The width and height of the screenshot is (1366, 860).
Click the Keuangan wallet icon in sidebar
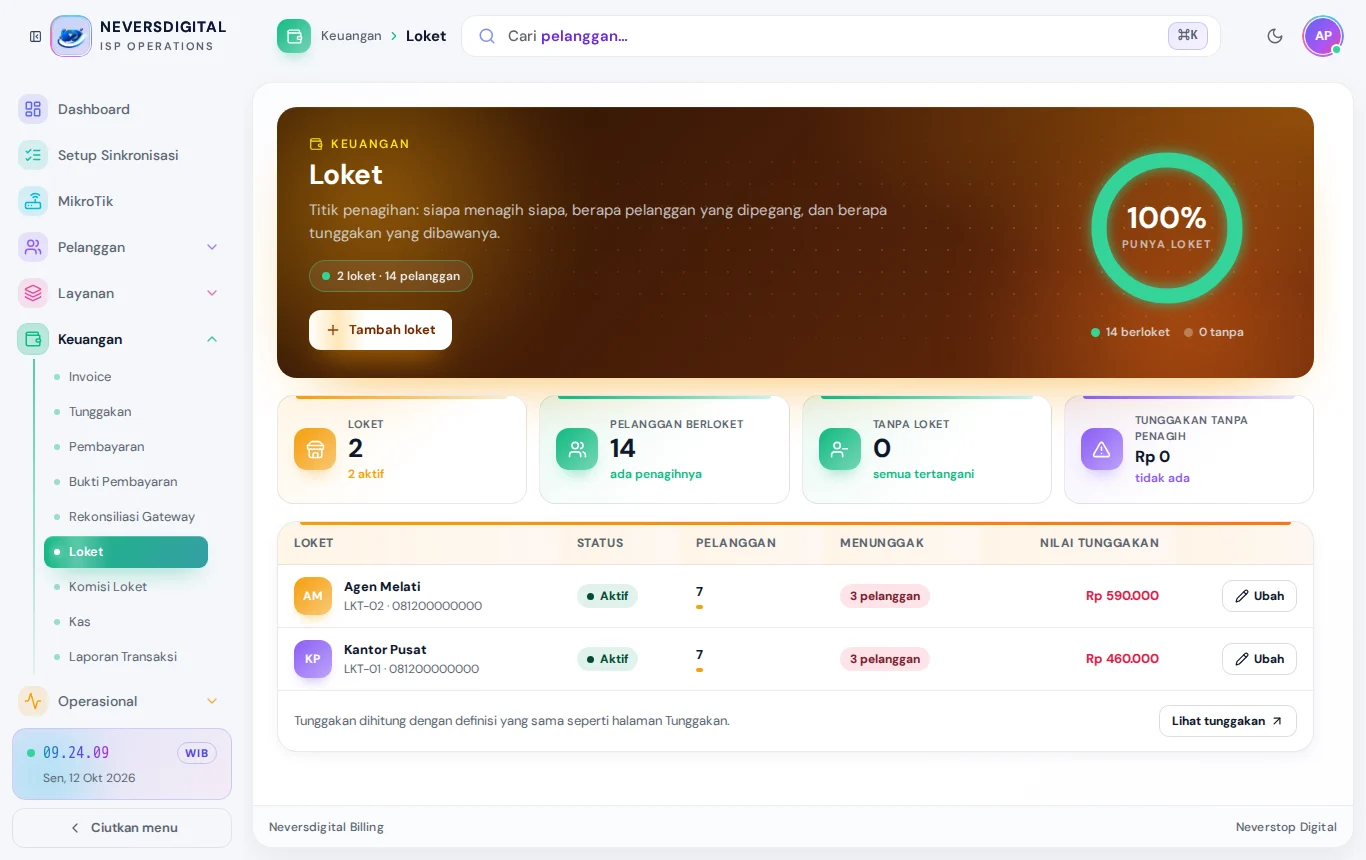33,339
